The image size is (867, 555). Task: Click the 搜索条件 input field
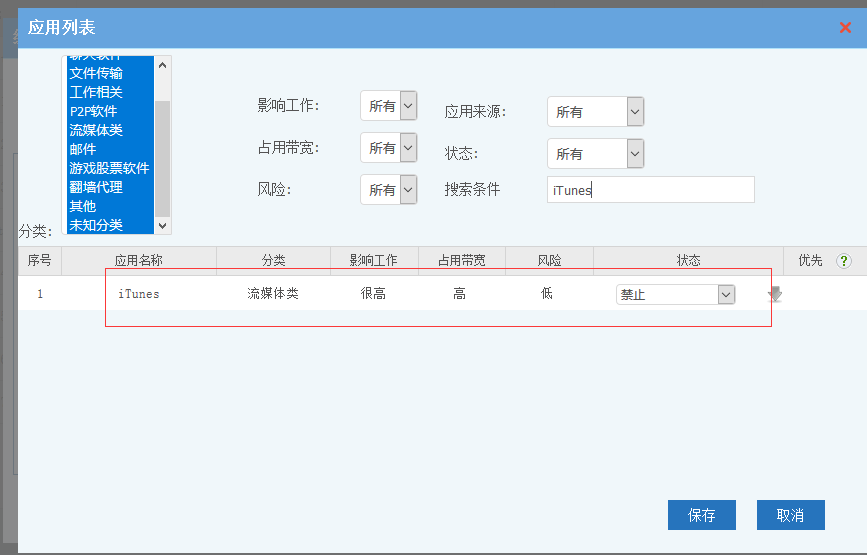click(650, 190)
